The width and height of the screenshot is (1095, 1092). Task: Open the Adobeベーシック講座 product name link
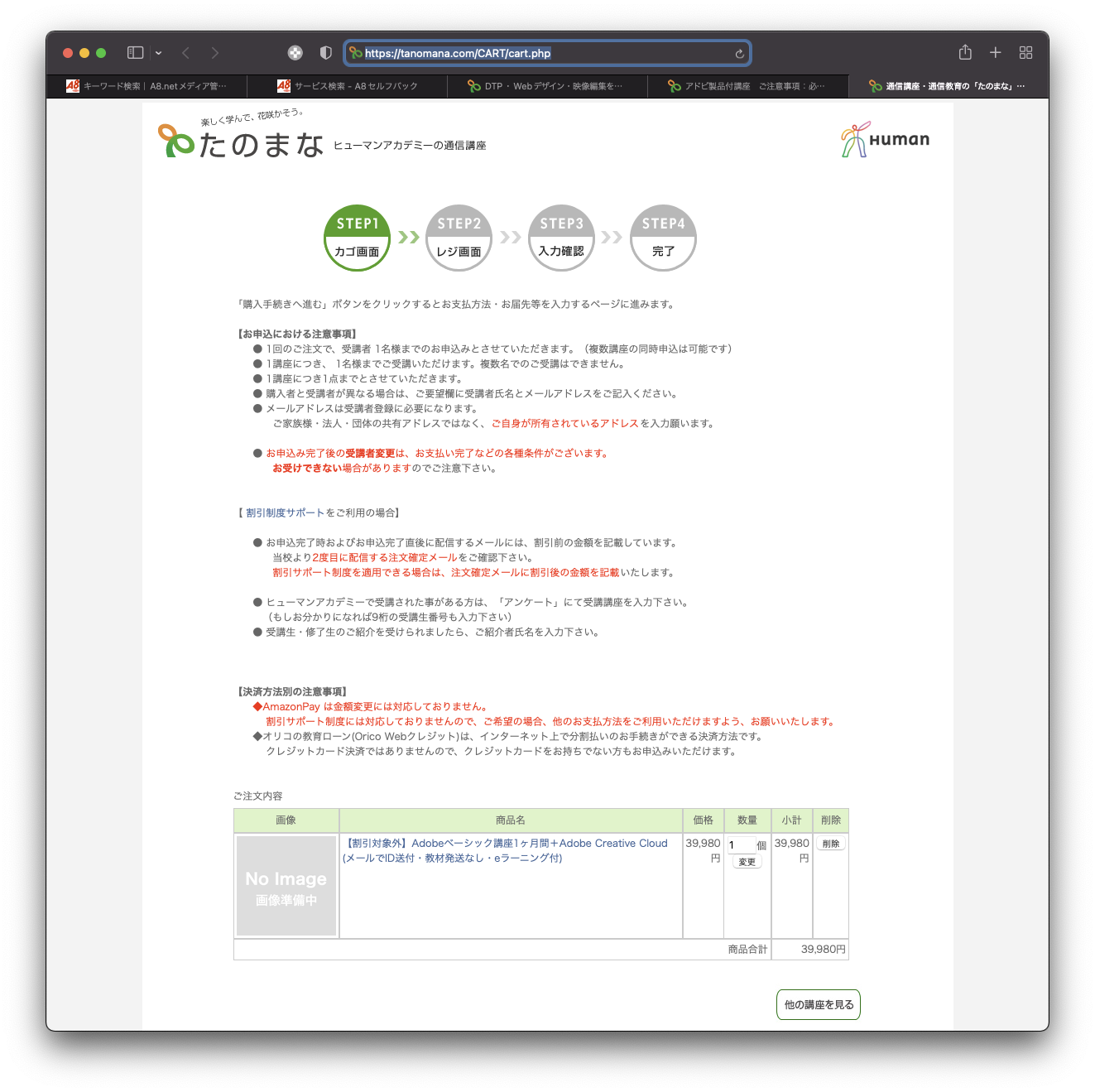click(505, 851)
